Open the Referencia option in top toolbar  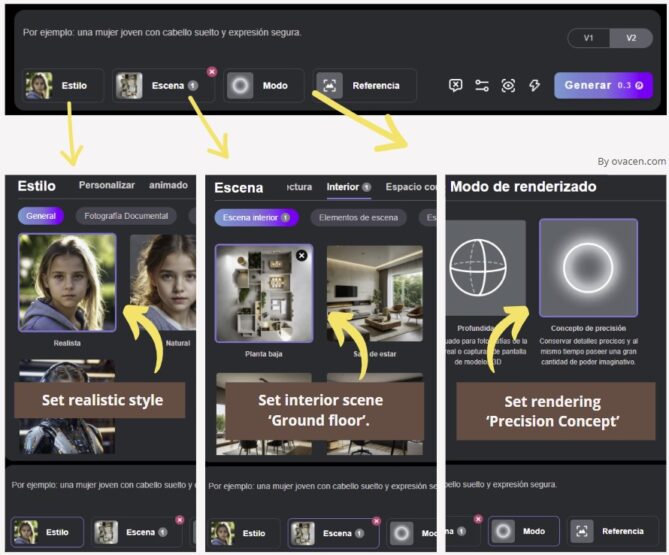click(365, 86)
